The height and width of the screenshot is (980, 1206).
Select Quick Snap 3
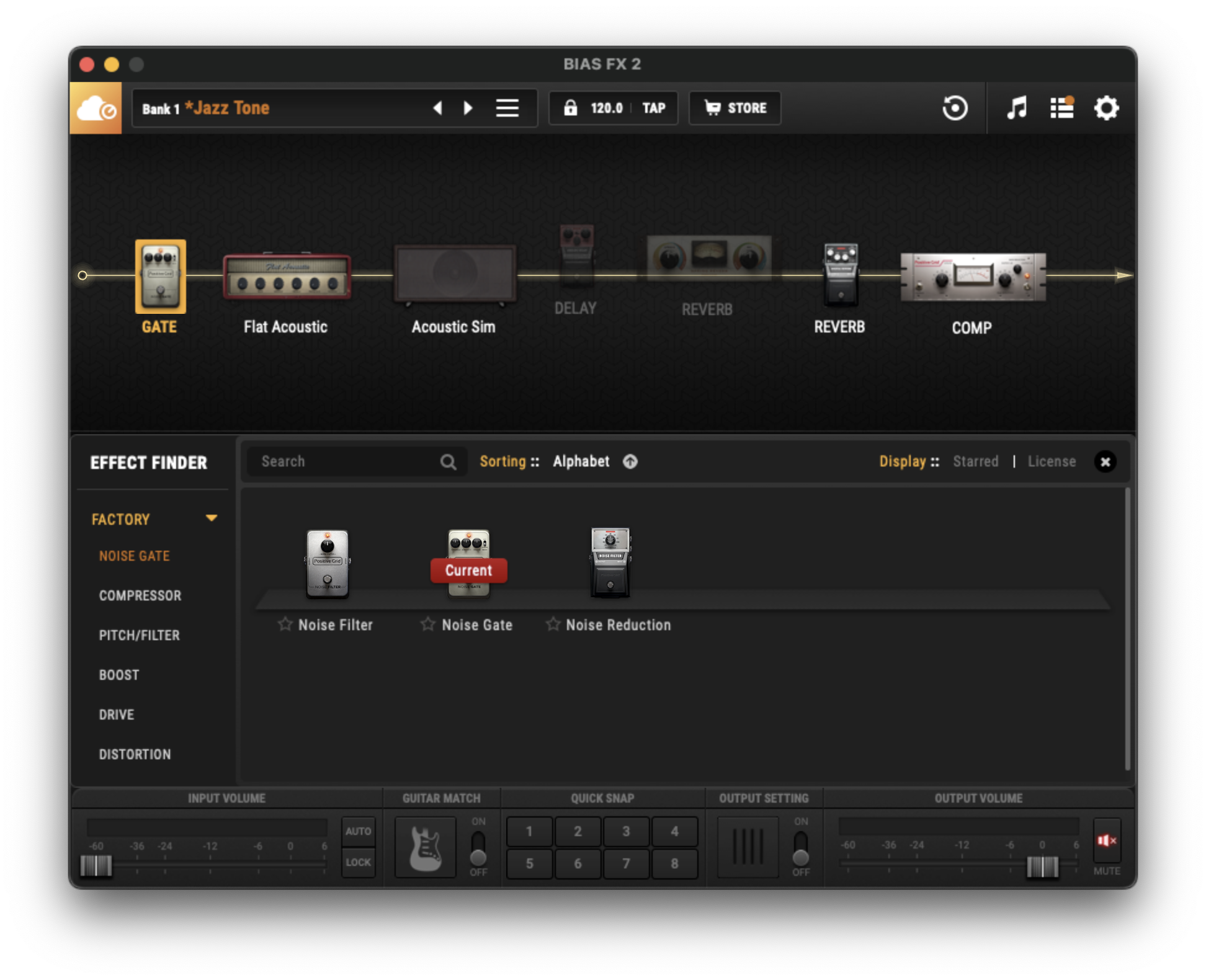coord(626,831)
